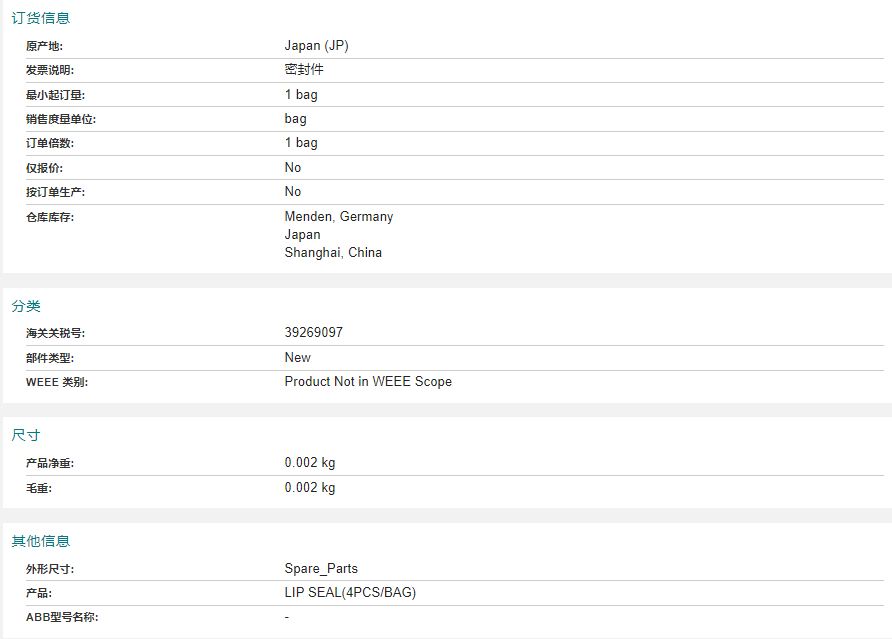Select the 产品净重 0.002 kg value
This screenshot has height=639, width=892.
(309, 463)
